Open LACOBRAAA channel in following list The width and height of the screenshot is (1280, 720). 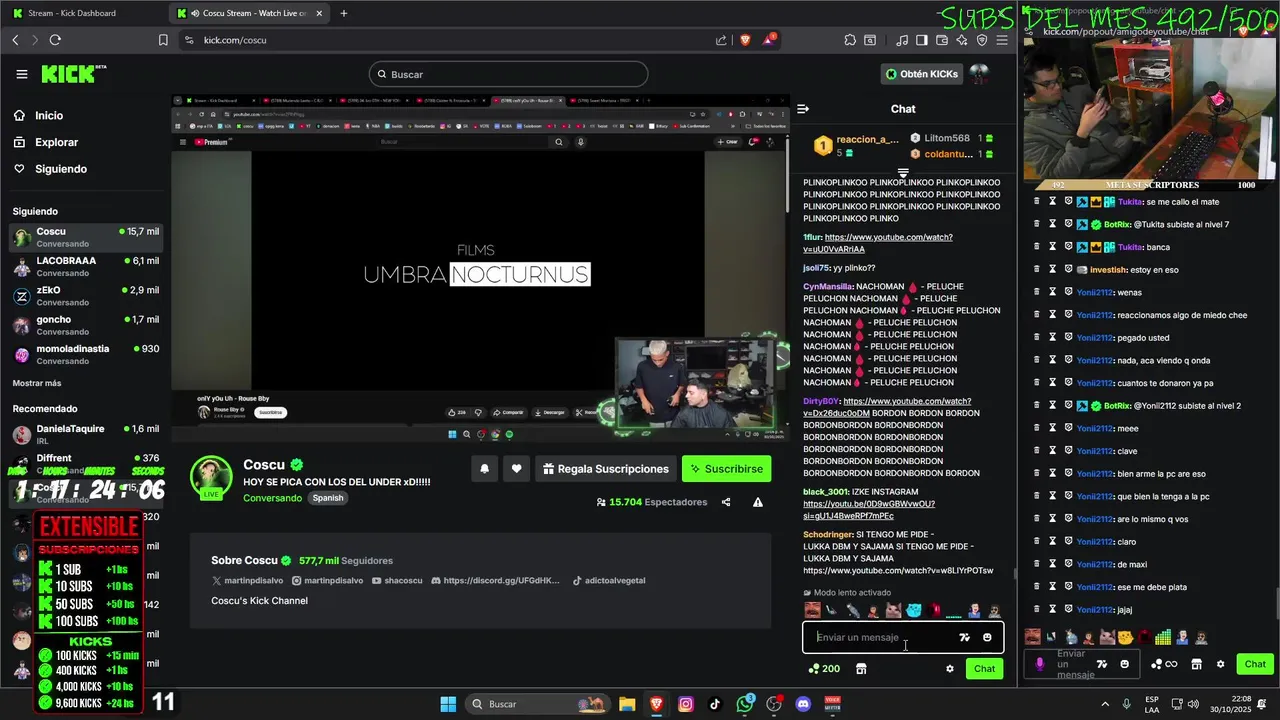click(x=85, y=266)
